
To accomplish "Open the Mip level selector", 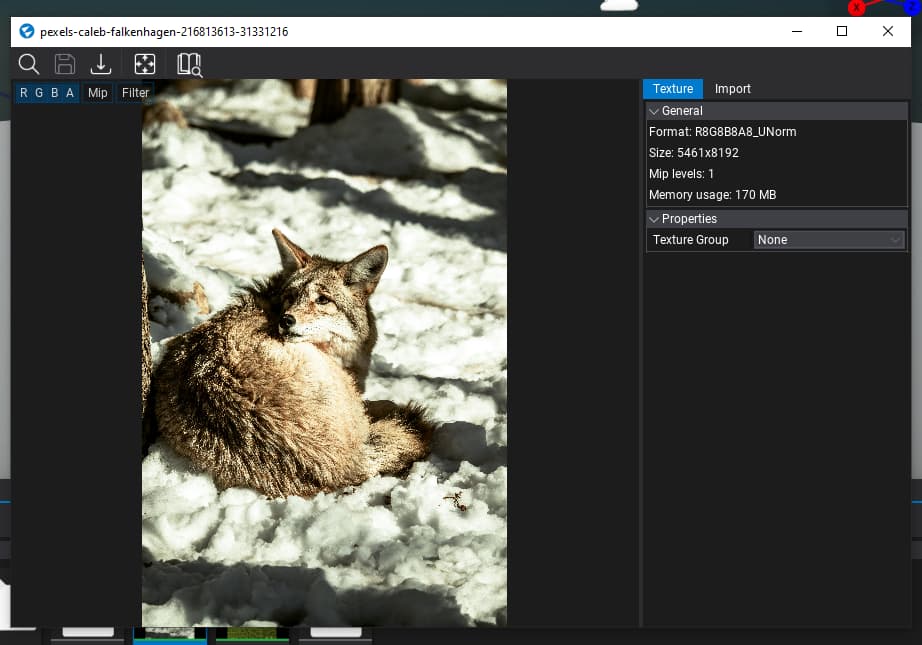I will pyautogui.click(x=97, y=93).
